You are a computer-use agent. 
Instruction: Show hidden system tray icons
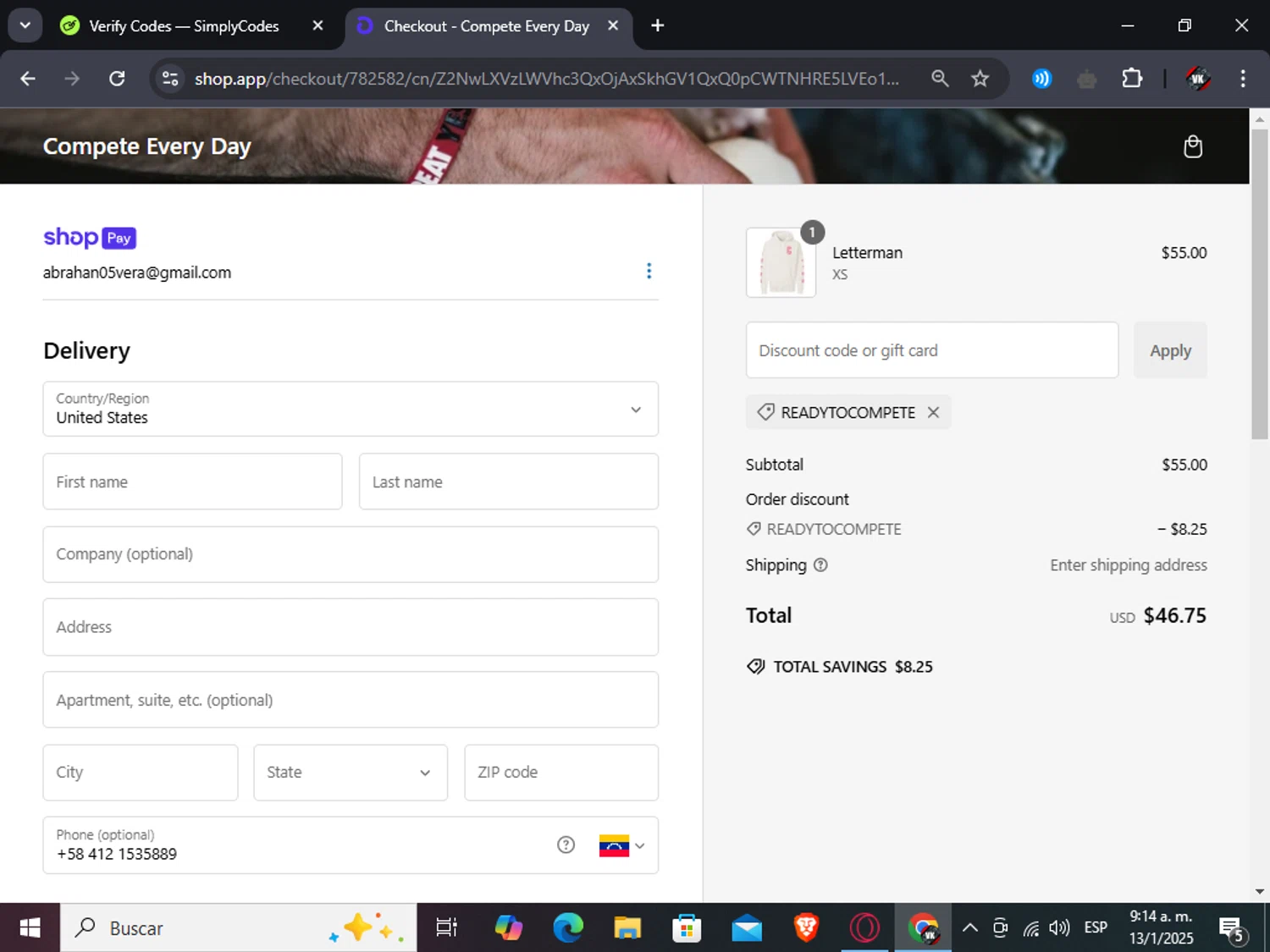tap(970, 928)
